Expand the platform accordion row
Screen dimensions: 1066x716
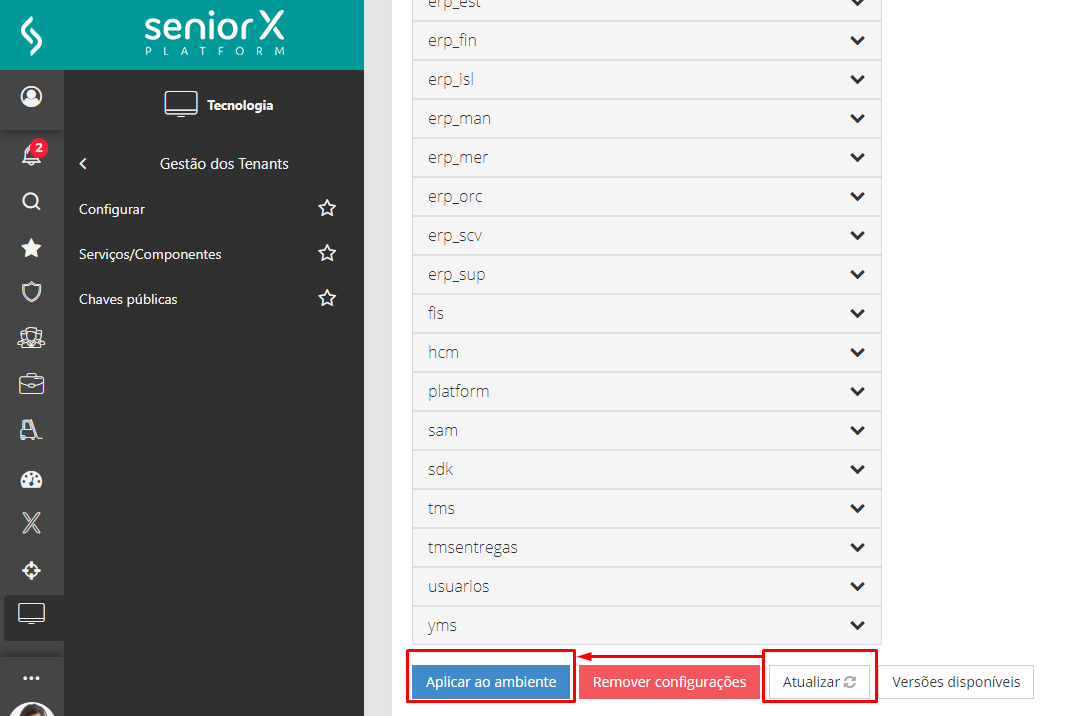pos(856,391)
